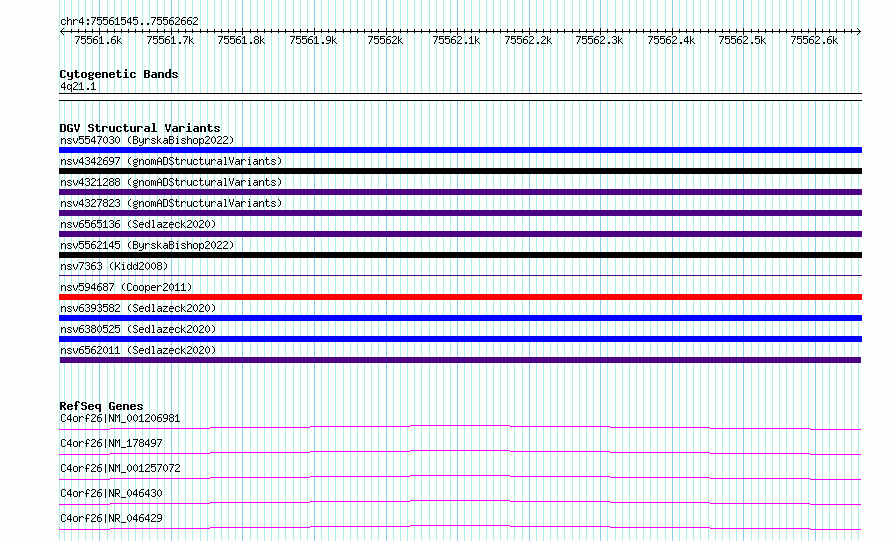Image resolution: width=890 pixels, height=541 pixels.
Task: Open variant nsv6562011 (Sedlazeck2020) label
Action: point(138,350)
